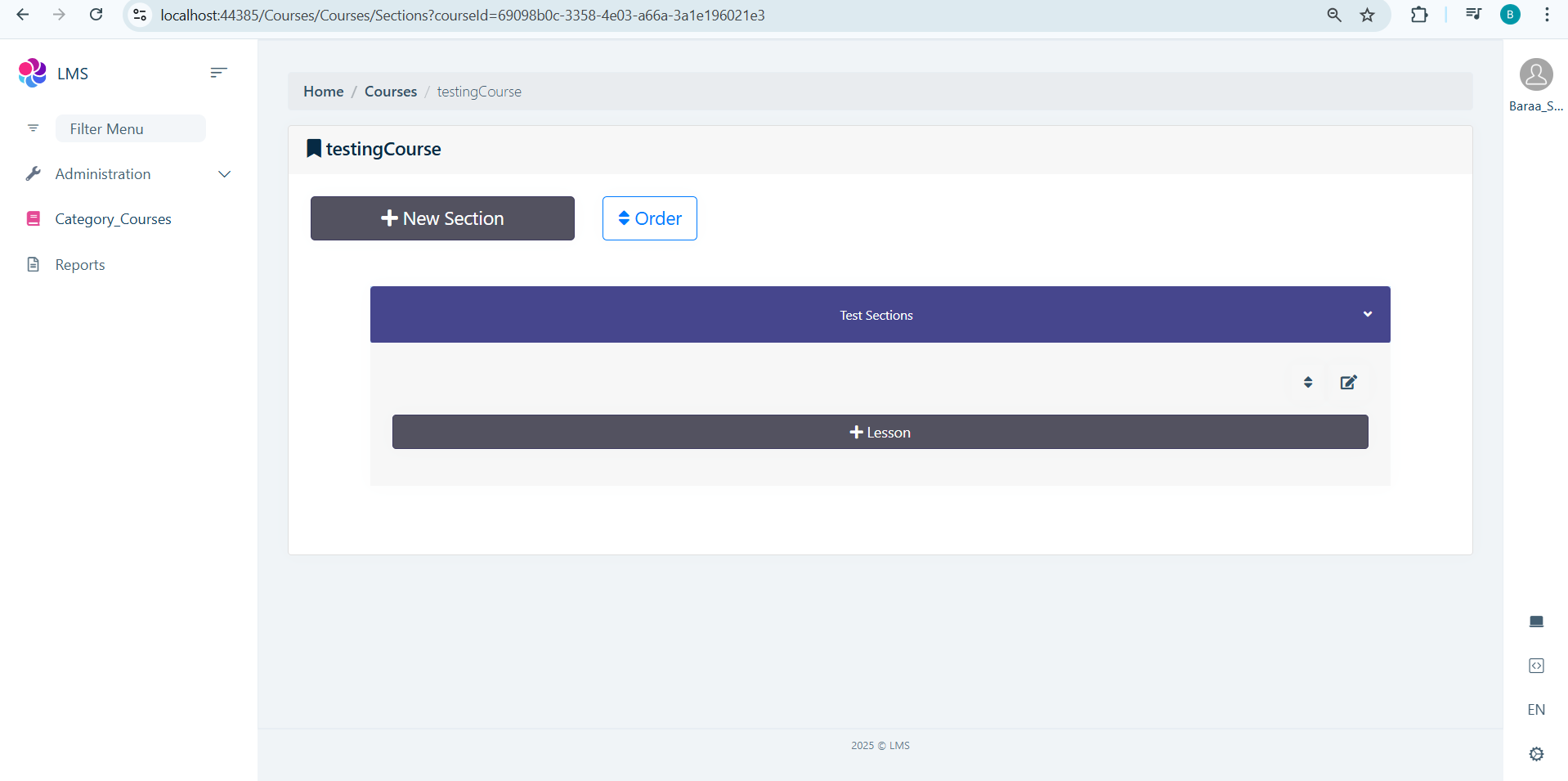Click the edit section pencil icon
1568x781 pixels.
pyautogui.click(x=1348, y=382)
